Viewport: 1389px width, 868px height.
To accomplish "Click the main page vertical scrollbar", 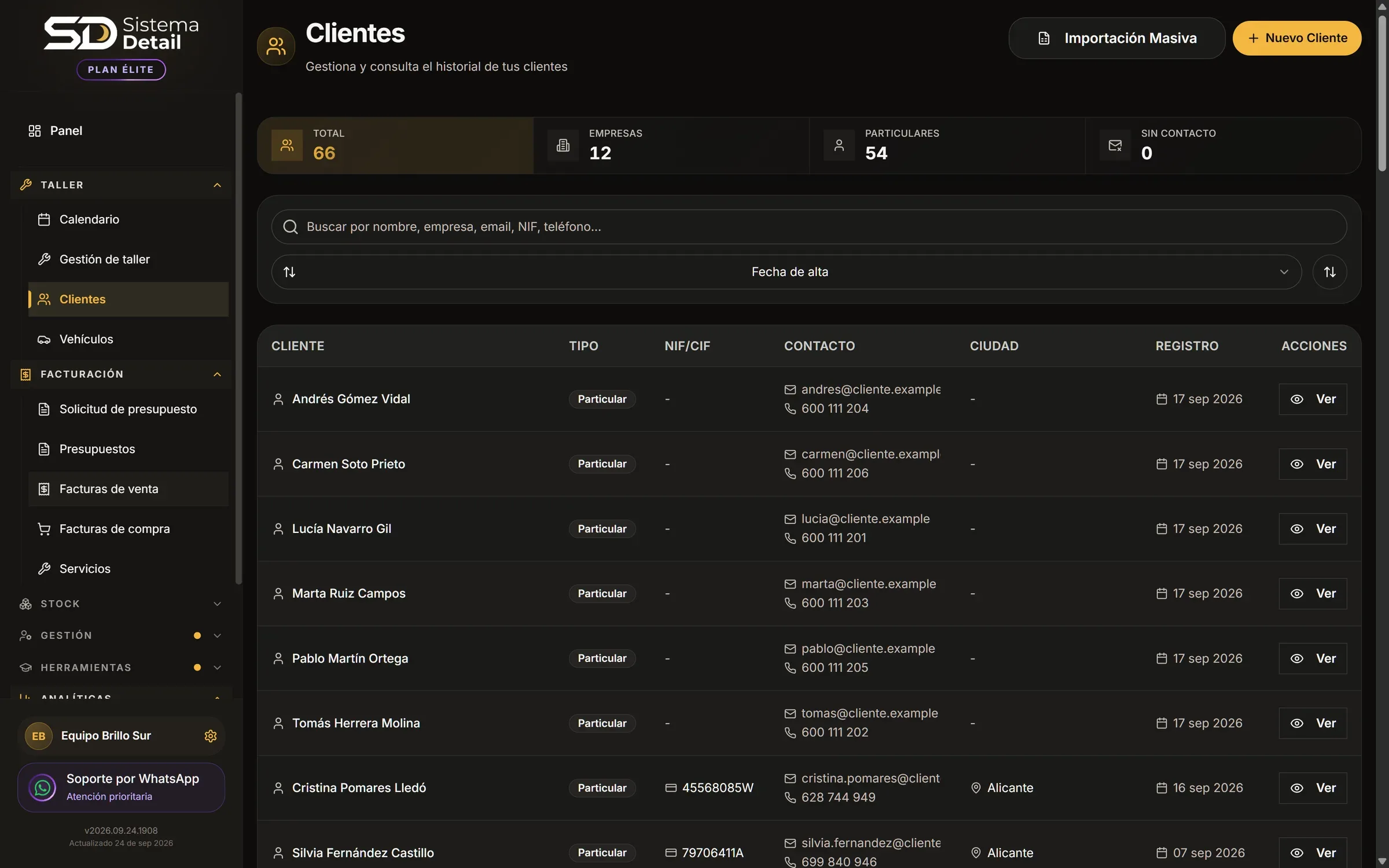I will tap(1382, 93).
